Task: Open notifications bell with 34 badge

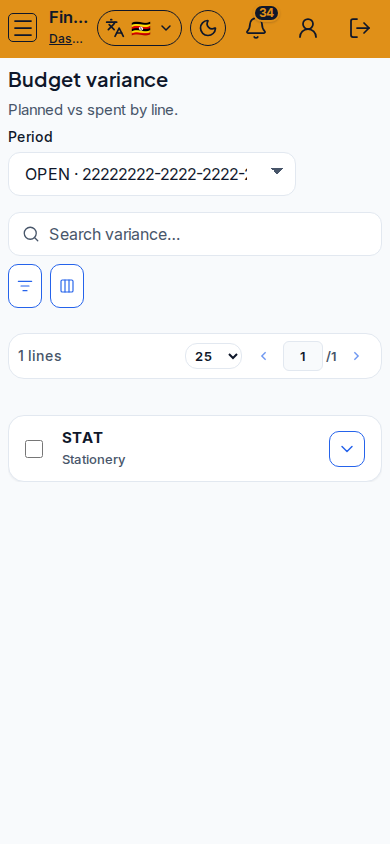Action: [256, 28]
